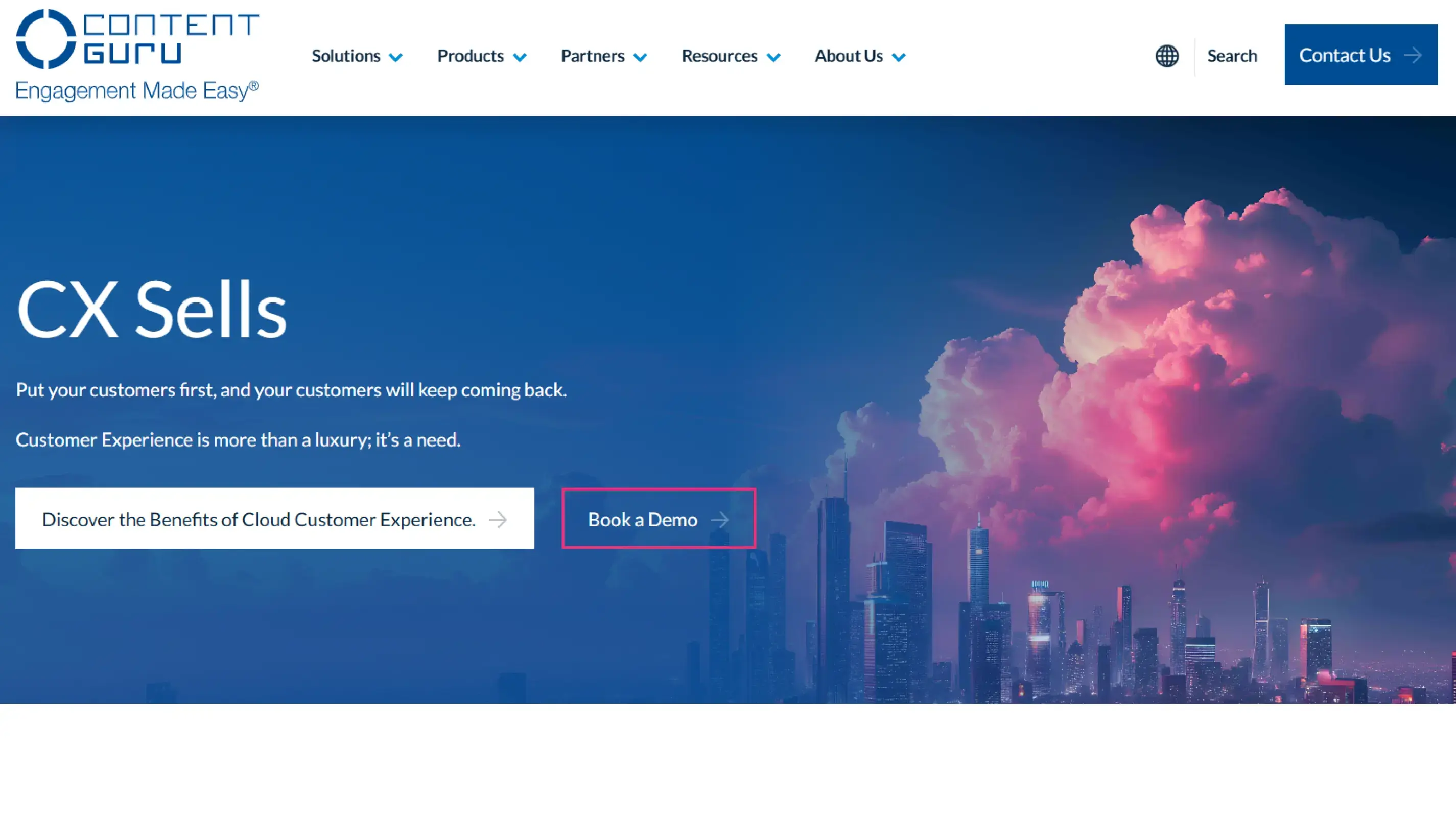The width and height of the screenshot is (1456, 817).
Task: Click the CX Sells headline
Action: (x=152, y=310)
